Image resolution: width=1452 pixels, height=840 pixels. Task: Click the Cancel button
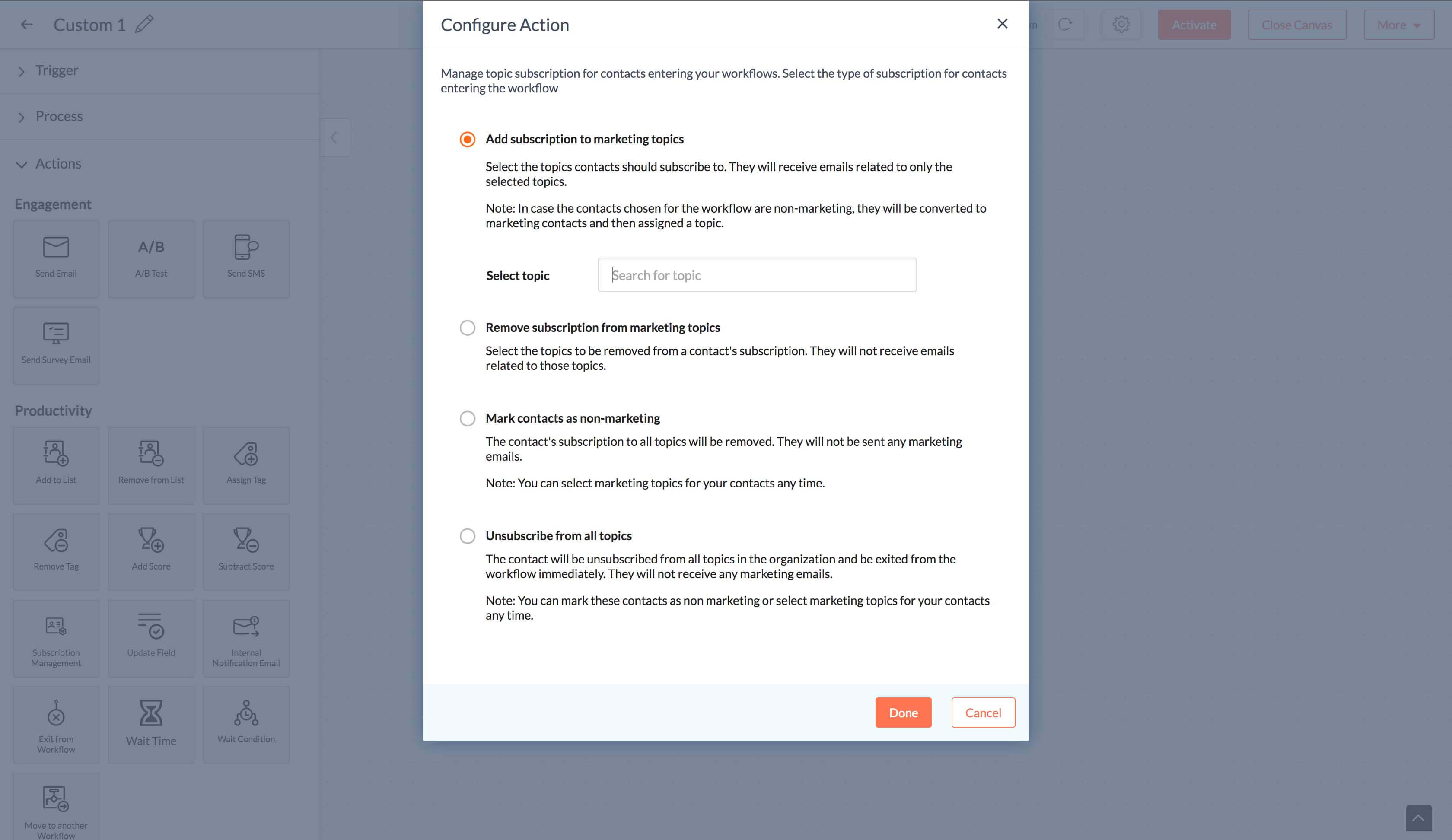click(983, 712)
